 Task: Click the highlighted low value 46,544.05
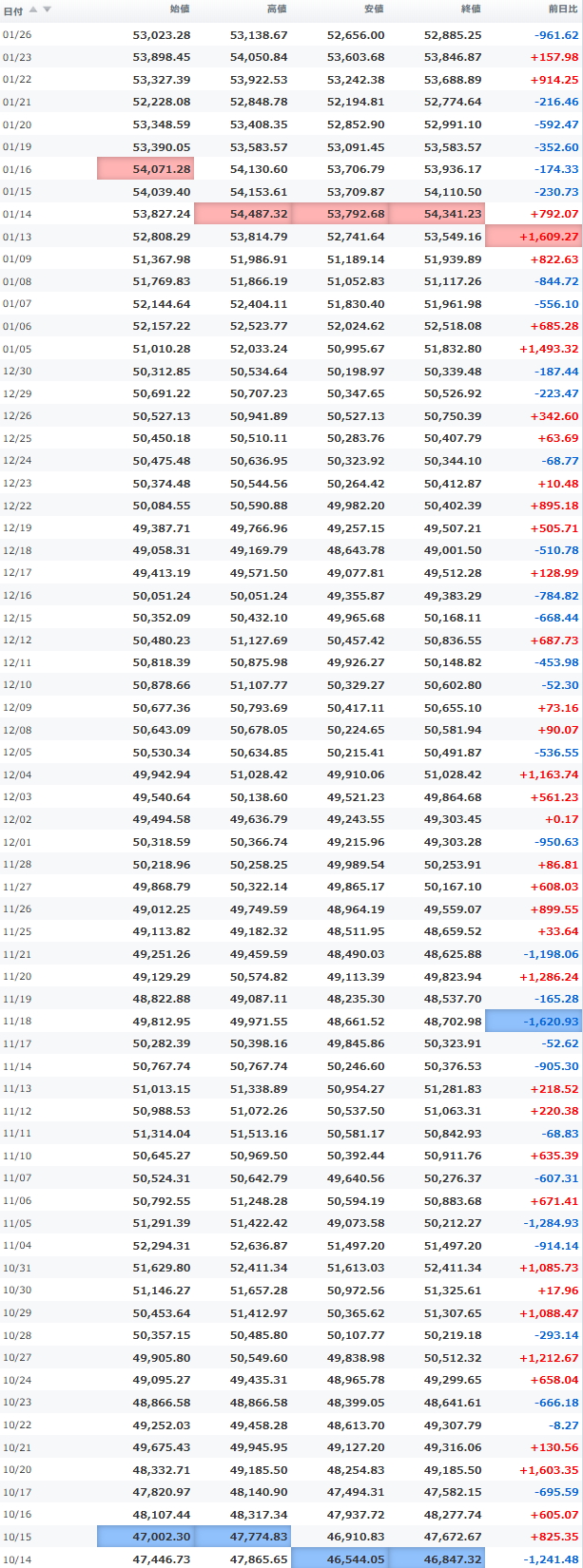point(340,1559)
